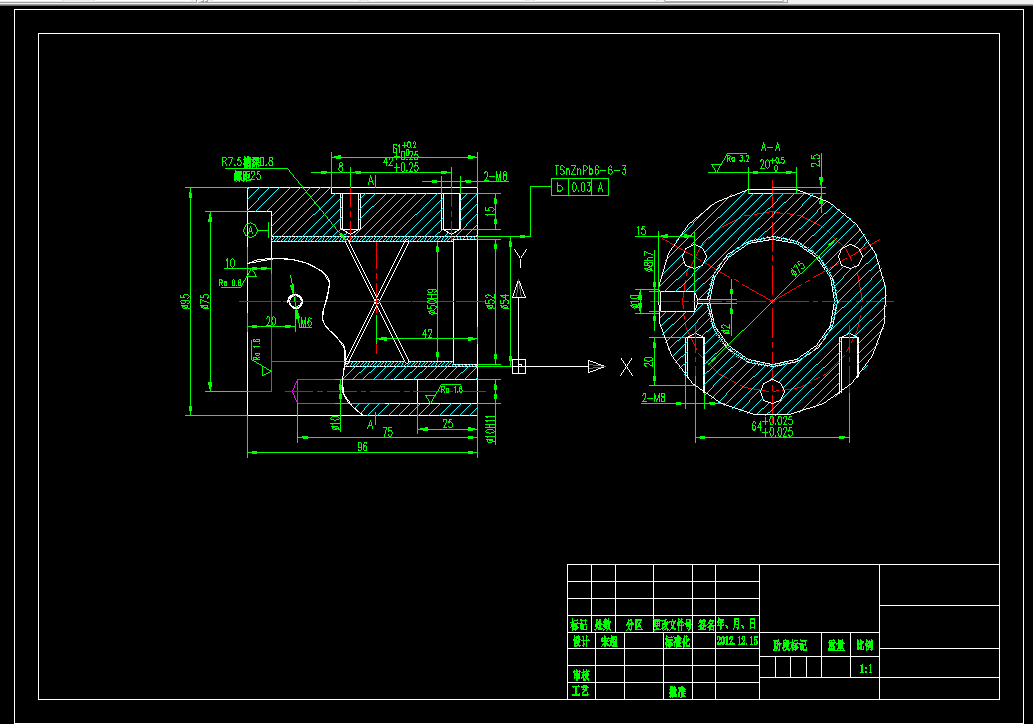Select 2-M8 callout near TSnZnPb6-6-3 label
This screenshot has width=1033, height=724.
point(495,177)
